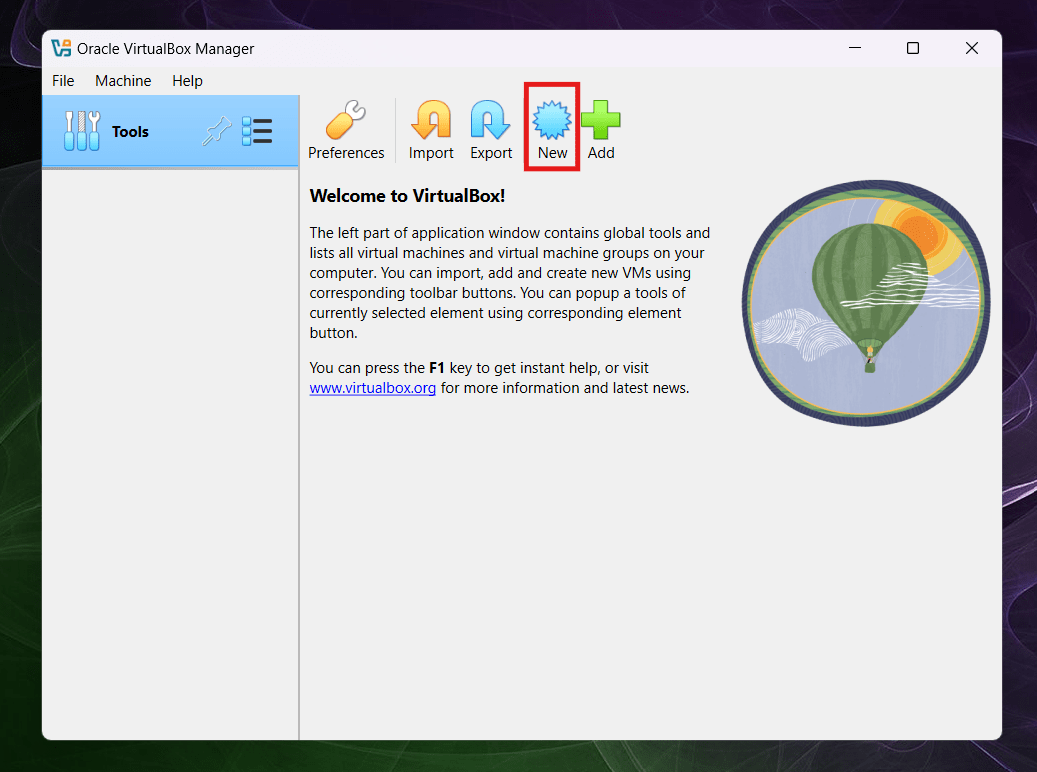
Task: Maximize the VirtualBox Manager window
Action: coord(912,48)
